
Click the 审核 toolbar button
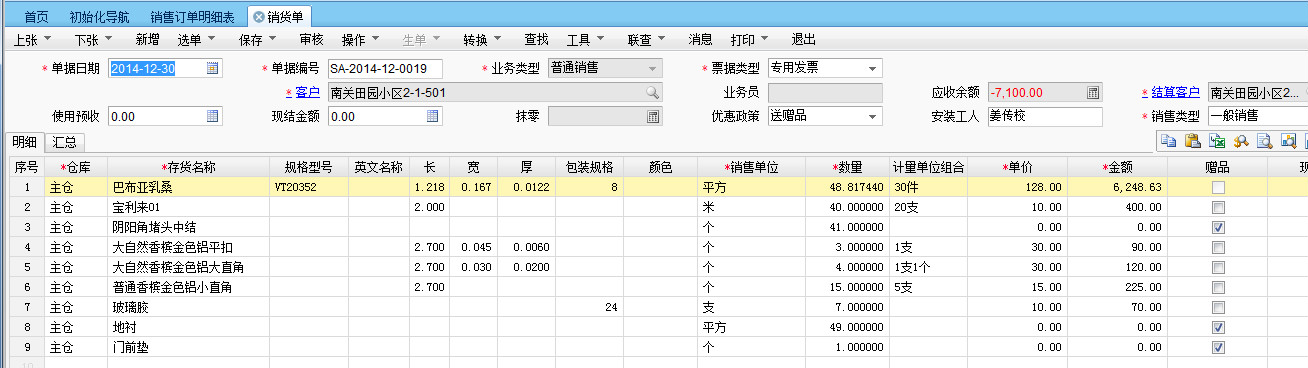tap(311, 40)
